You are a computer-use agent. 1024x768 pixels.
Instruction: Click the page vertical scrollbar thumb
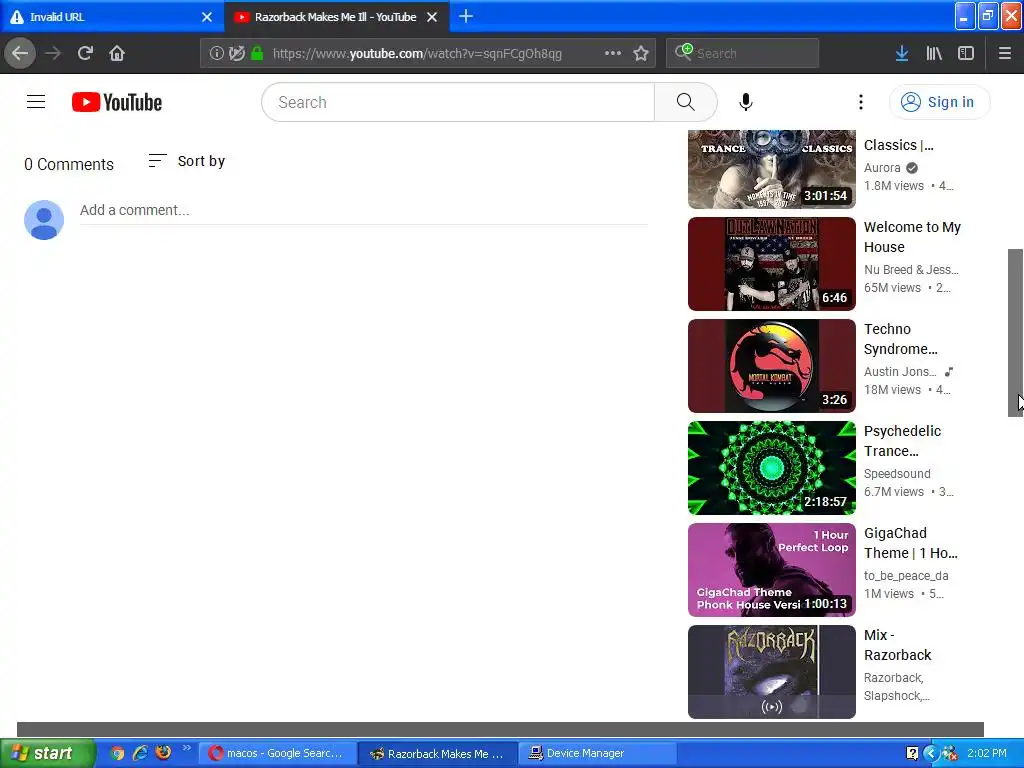(1016, 332)
